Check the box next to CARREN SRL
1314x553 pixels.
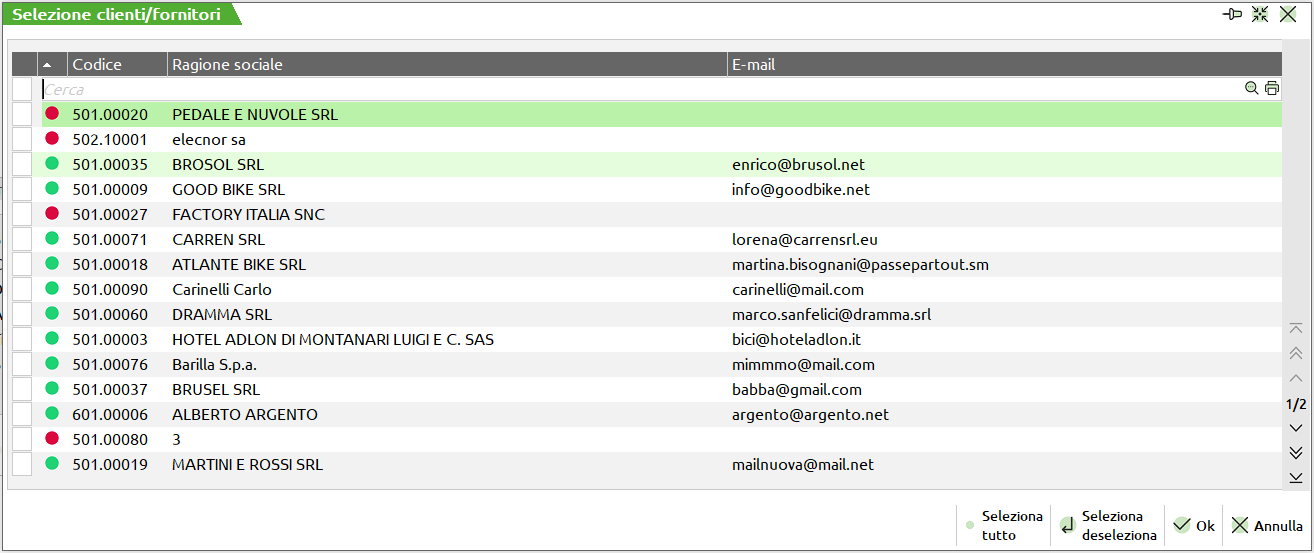22,240
